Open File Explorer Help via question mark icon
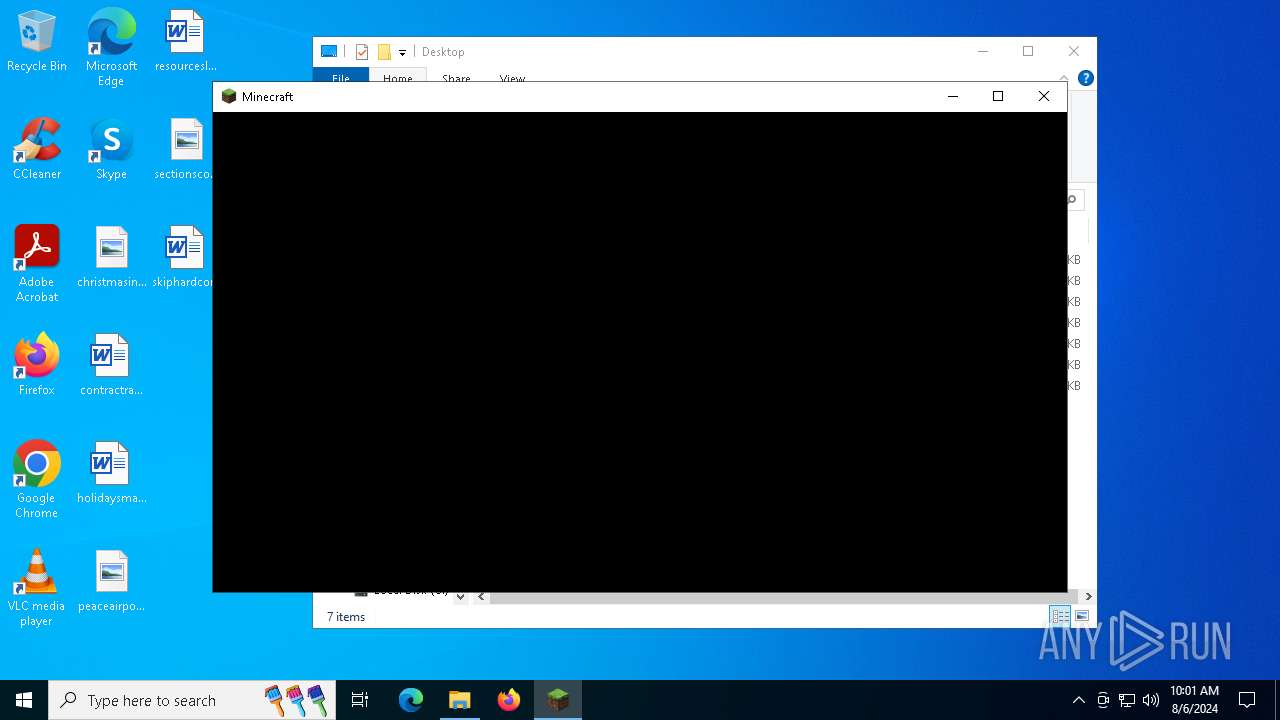This screenshot has width=1280, height=720. (1085, 78)
